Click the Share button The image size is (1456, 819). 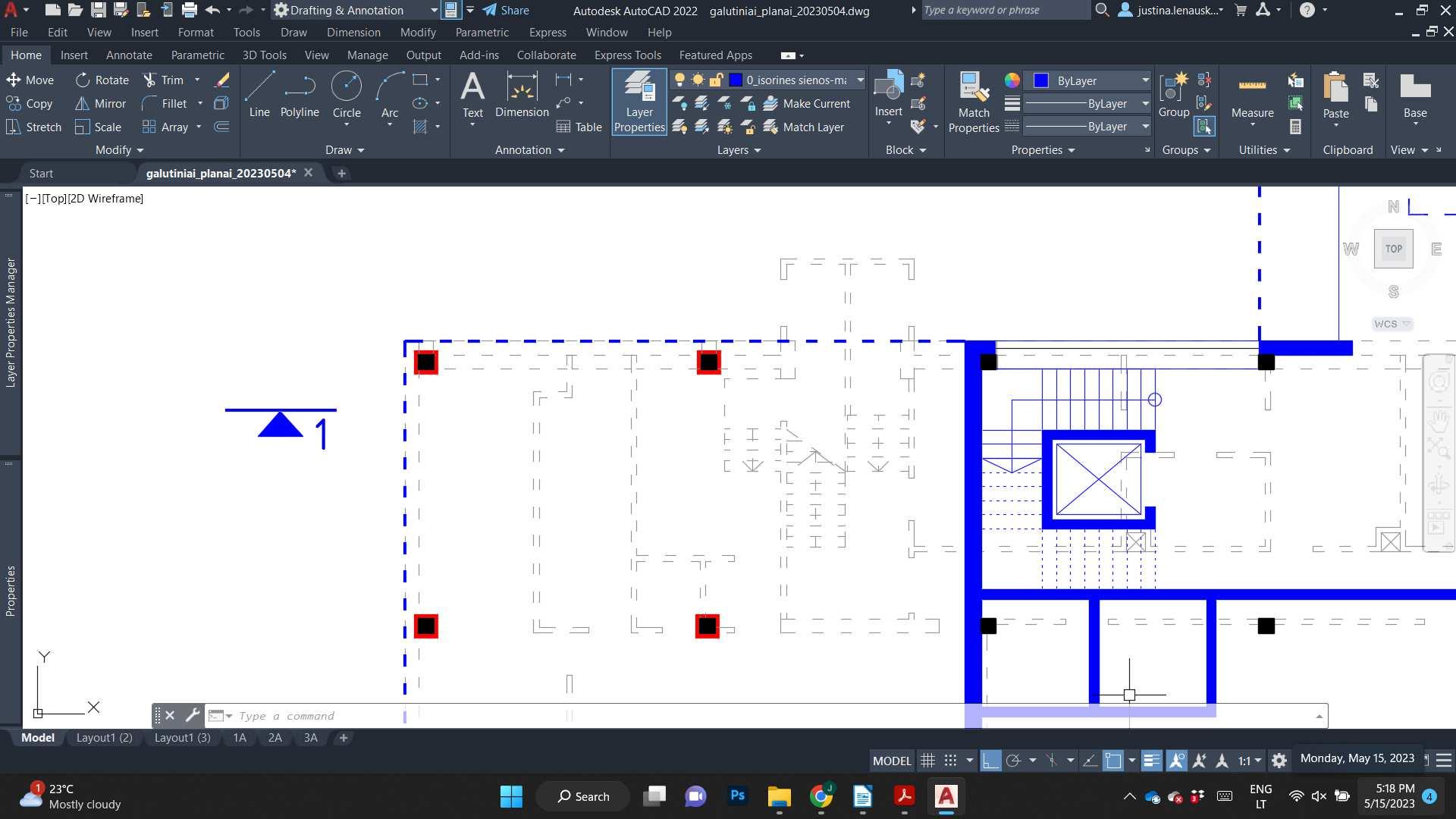point(506,11)
